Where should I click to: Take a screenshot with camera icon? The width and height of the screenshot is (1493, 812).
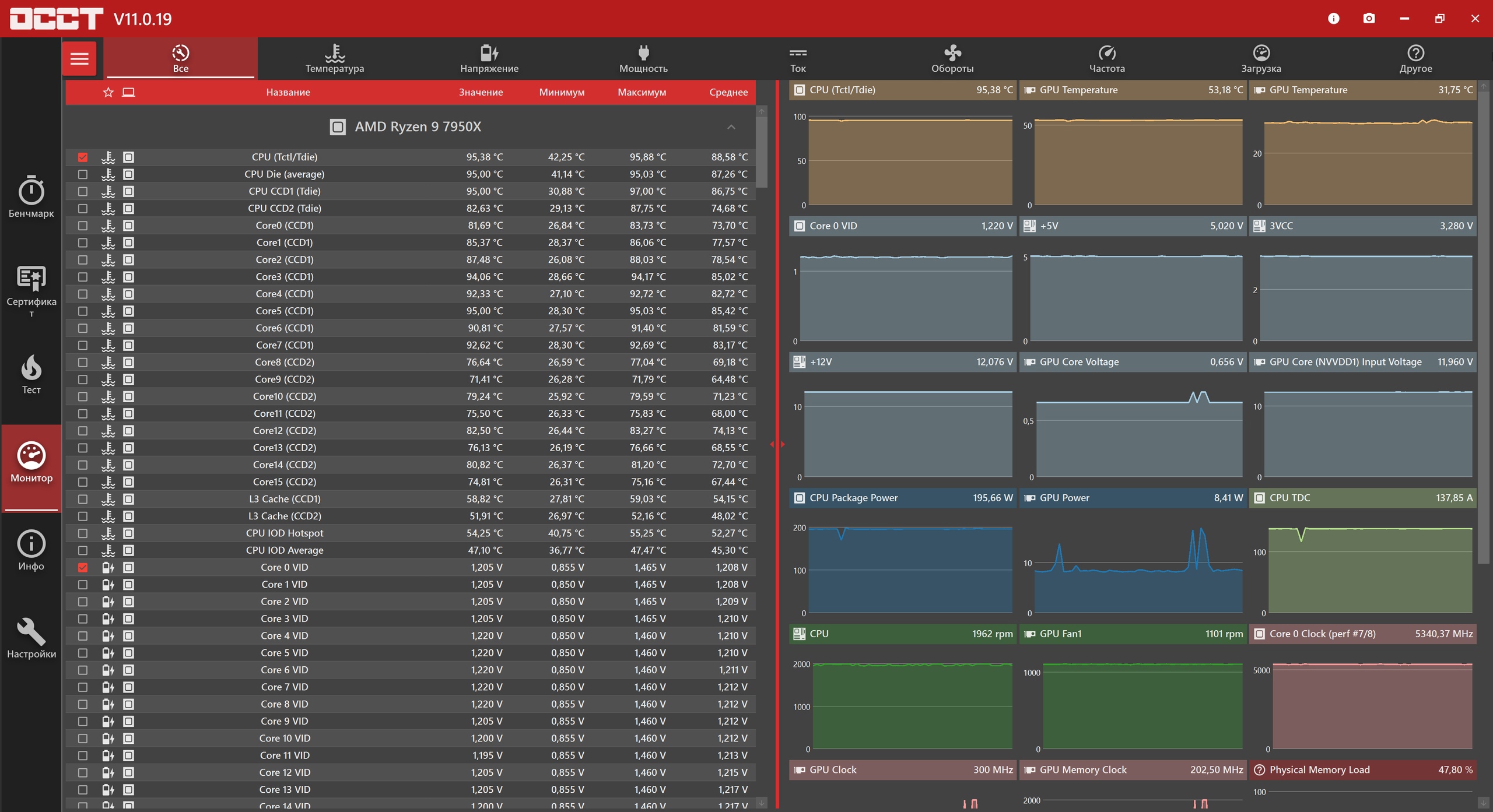[x=1369, y=19]
